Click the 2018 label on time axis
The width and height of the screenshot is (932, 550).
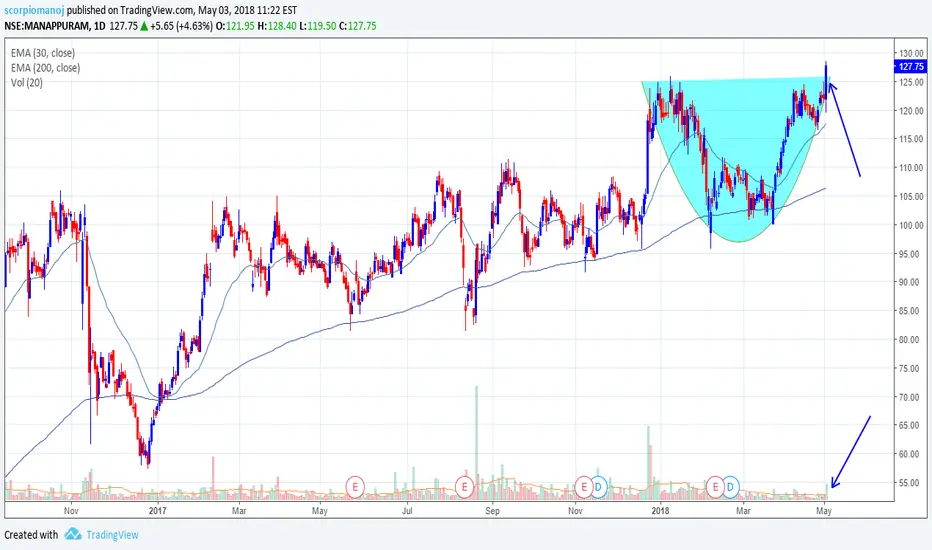[x=660, y=510]
